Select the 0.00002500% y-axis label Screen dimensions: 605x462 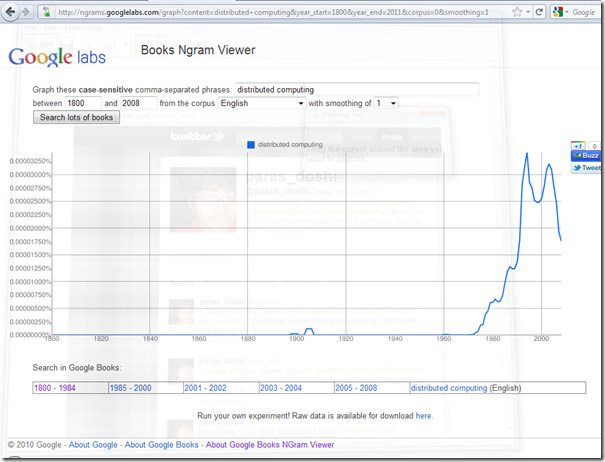(x=30, y=201)
